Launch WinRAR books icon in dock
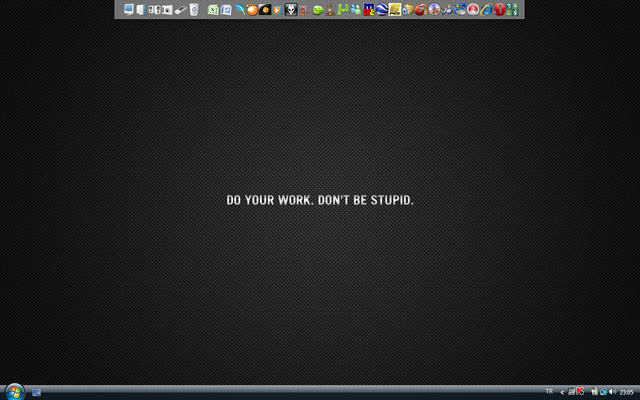The image size is (640, 400). pyautogui.click(x=303, y=10)
